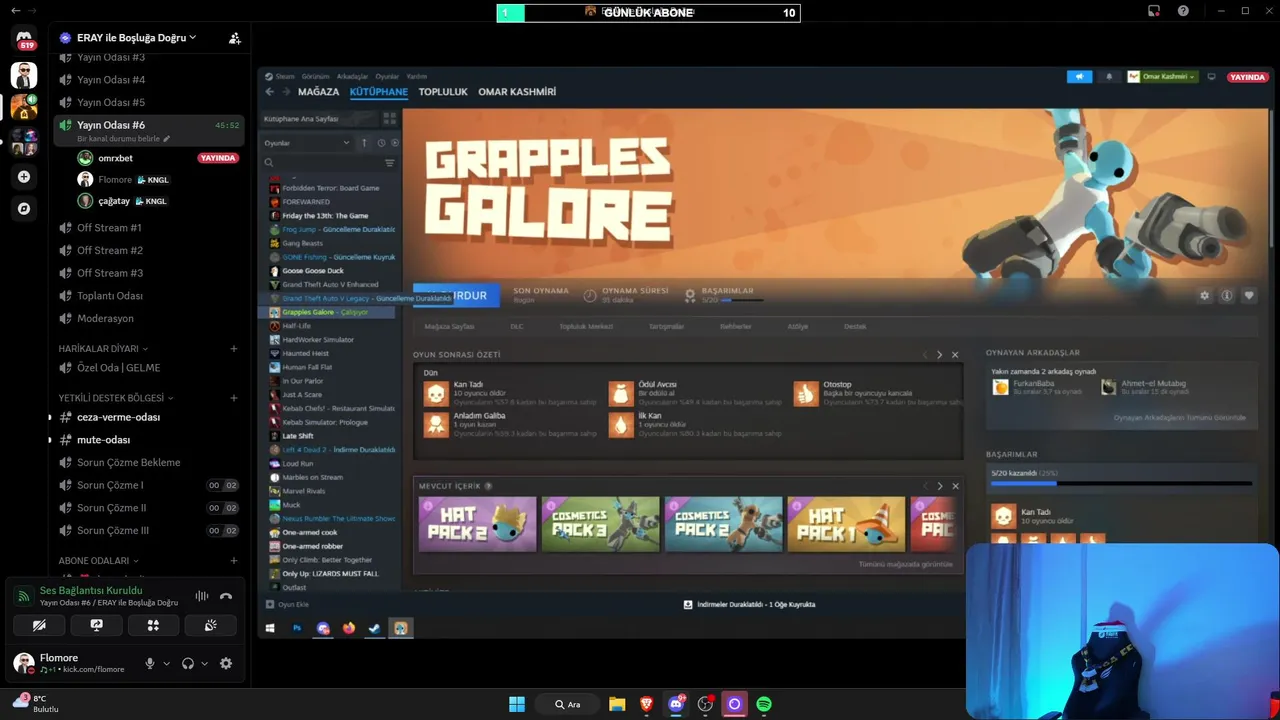Open Discord Explore servers compass icon
The width and height of the screenshot is (1280, 720).
click(x=24, y=209)
